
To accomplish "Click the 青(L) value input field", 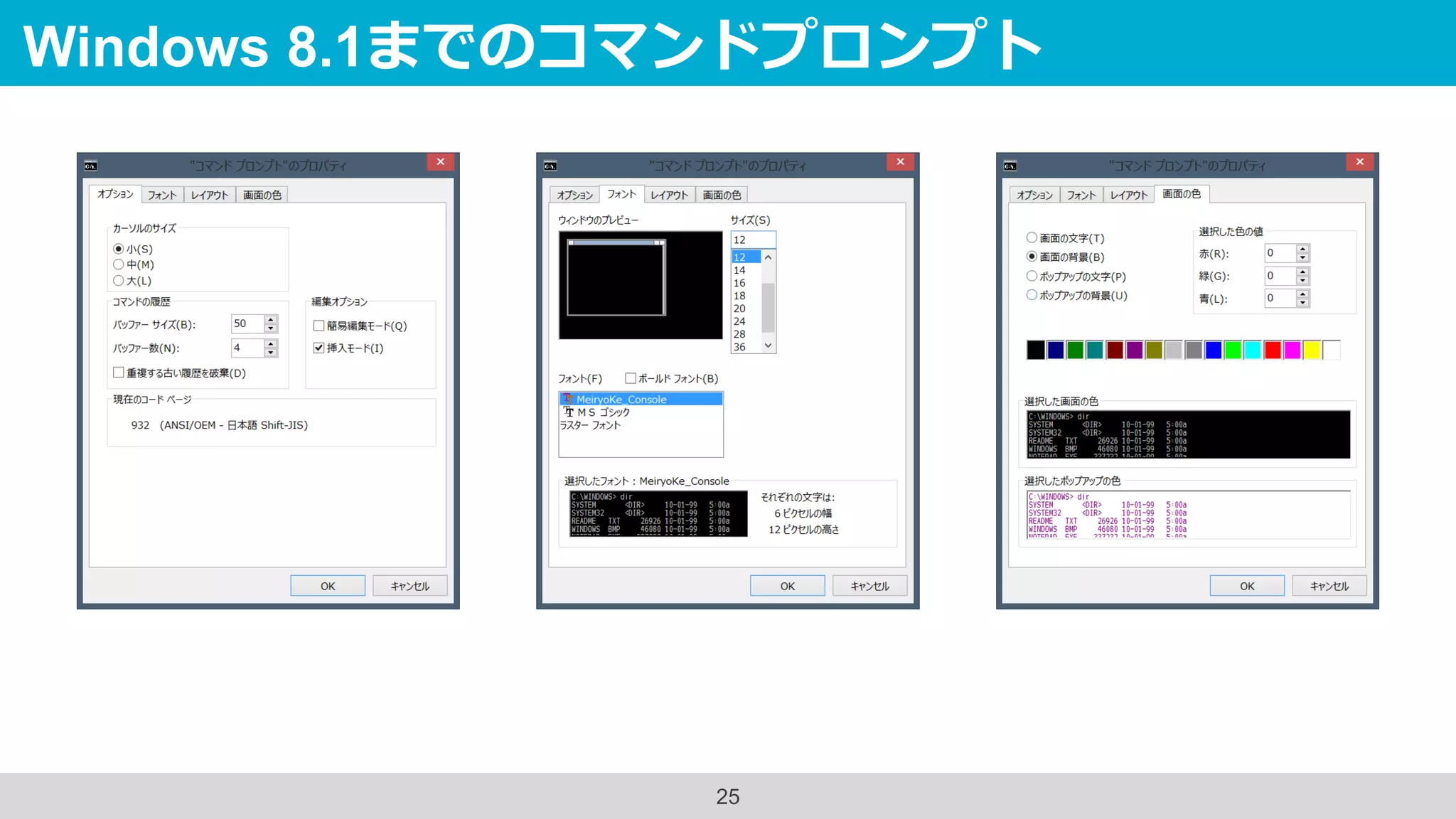I will [x=1280, y=298].
